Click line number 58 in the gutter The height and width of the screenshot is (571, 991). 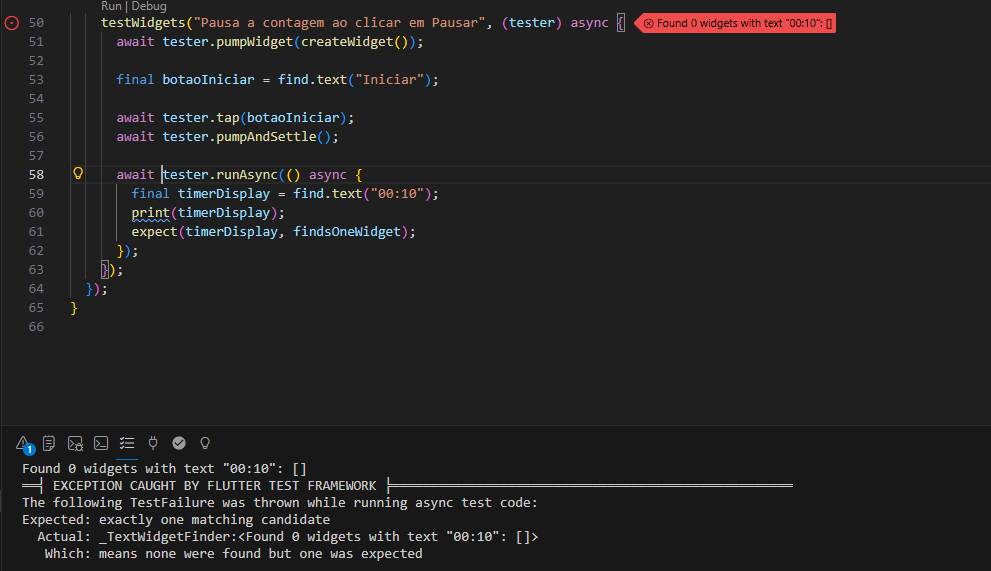36,174
